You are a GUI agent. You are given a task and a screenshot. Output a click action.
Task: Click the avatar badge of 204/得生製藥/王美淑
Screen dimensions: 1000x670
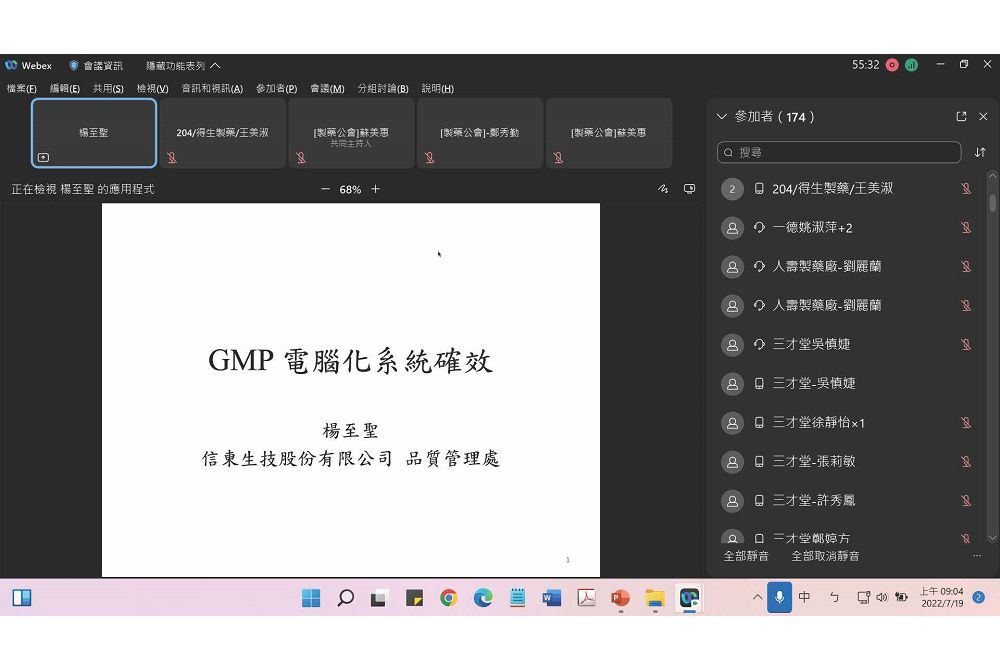tap(732, 189)
